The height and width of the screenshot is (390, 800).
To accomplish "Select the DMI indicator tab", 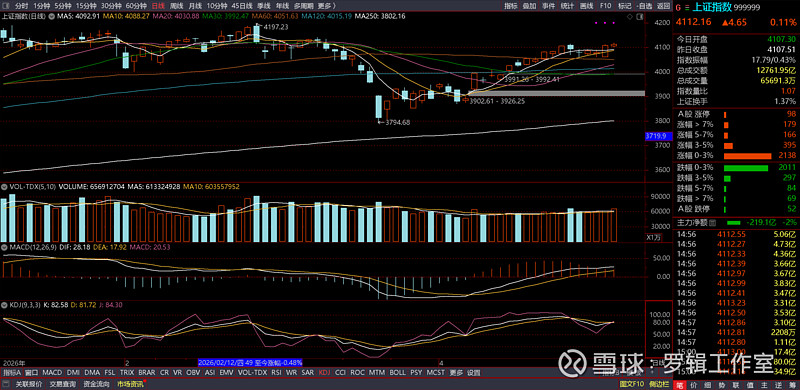I will (73, 373).
